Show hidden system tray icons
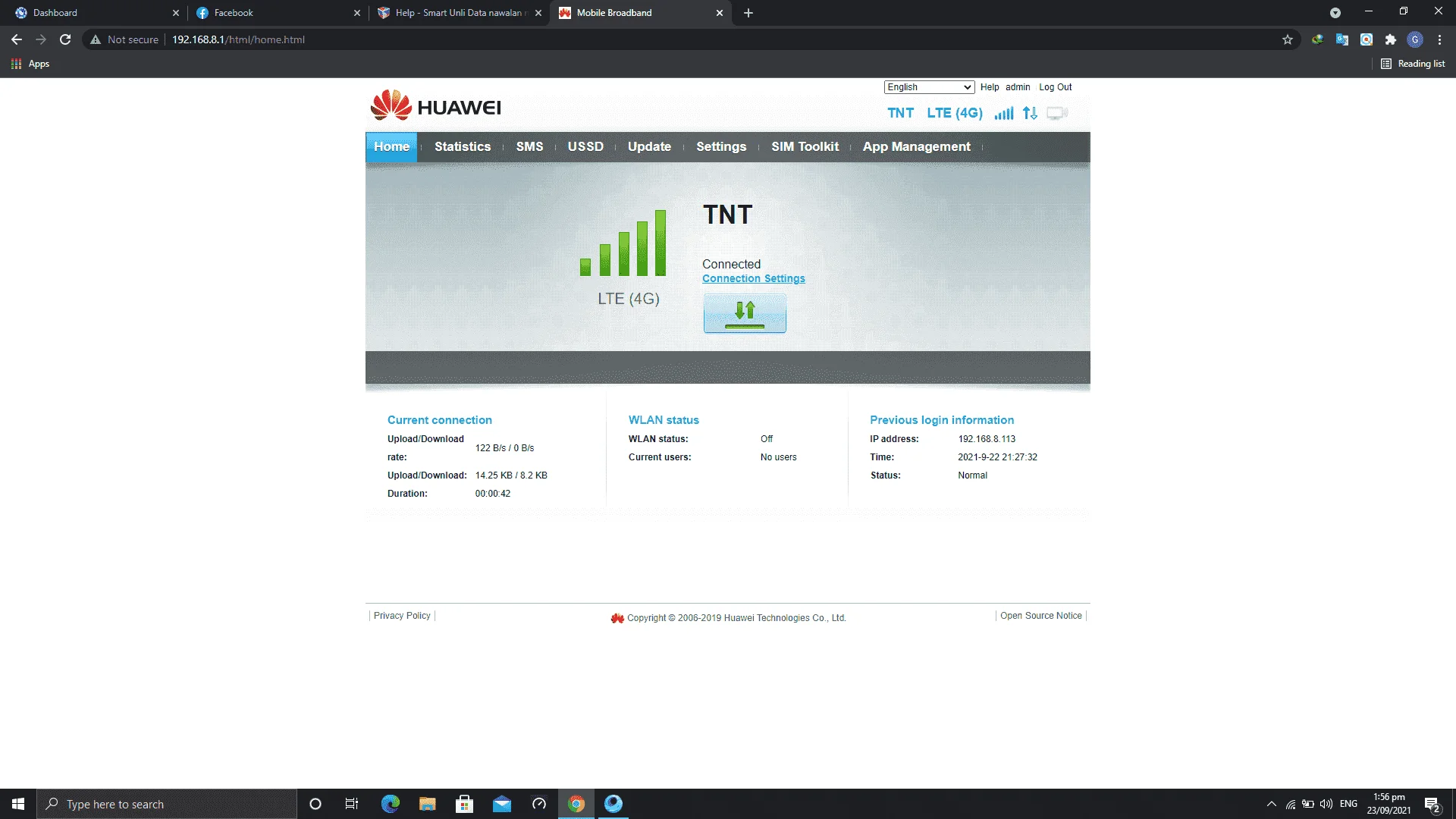 (x=1272, y=804)
